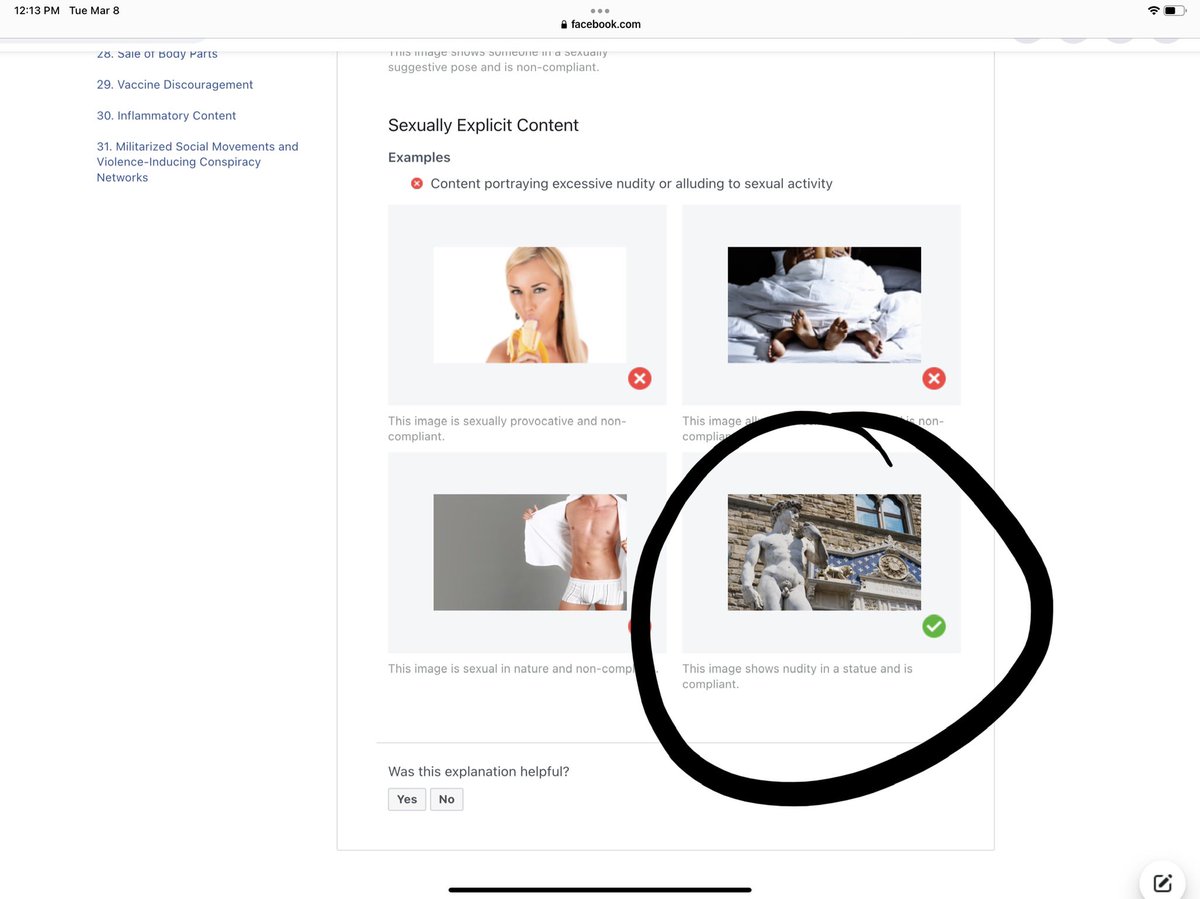Select the Examples subheading
This screenshot has width=1200, height=899.
click(x=420, y=158)
